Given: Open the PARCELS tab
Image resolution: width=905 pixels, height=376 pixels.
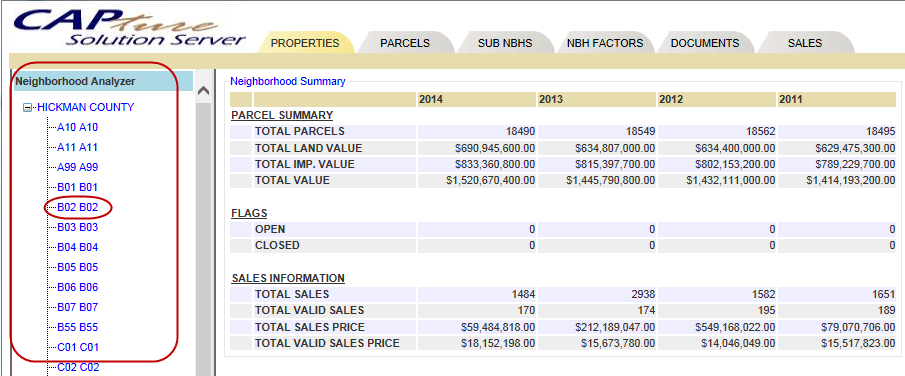Looking at the screenshot, I should (405, 43).
